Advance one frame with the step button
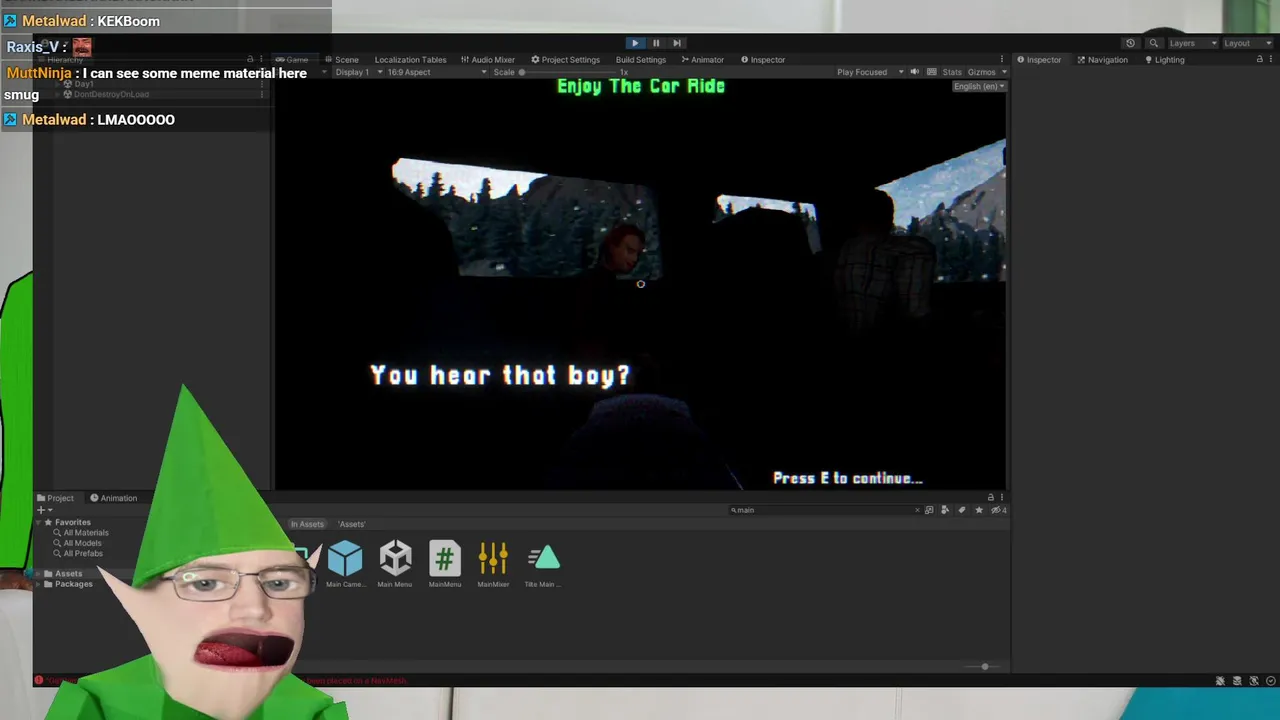The height and width of the screenshot is (720, 1280). 677,43
